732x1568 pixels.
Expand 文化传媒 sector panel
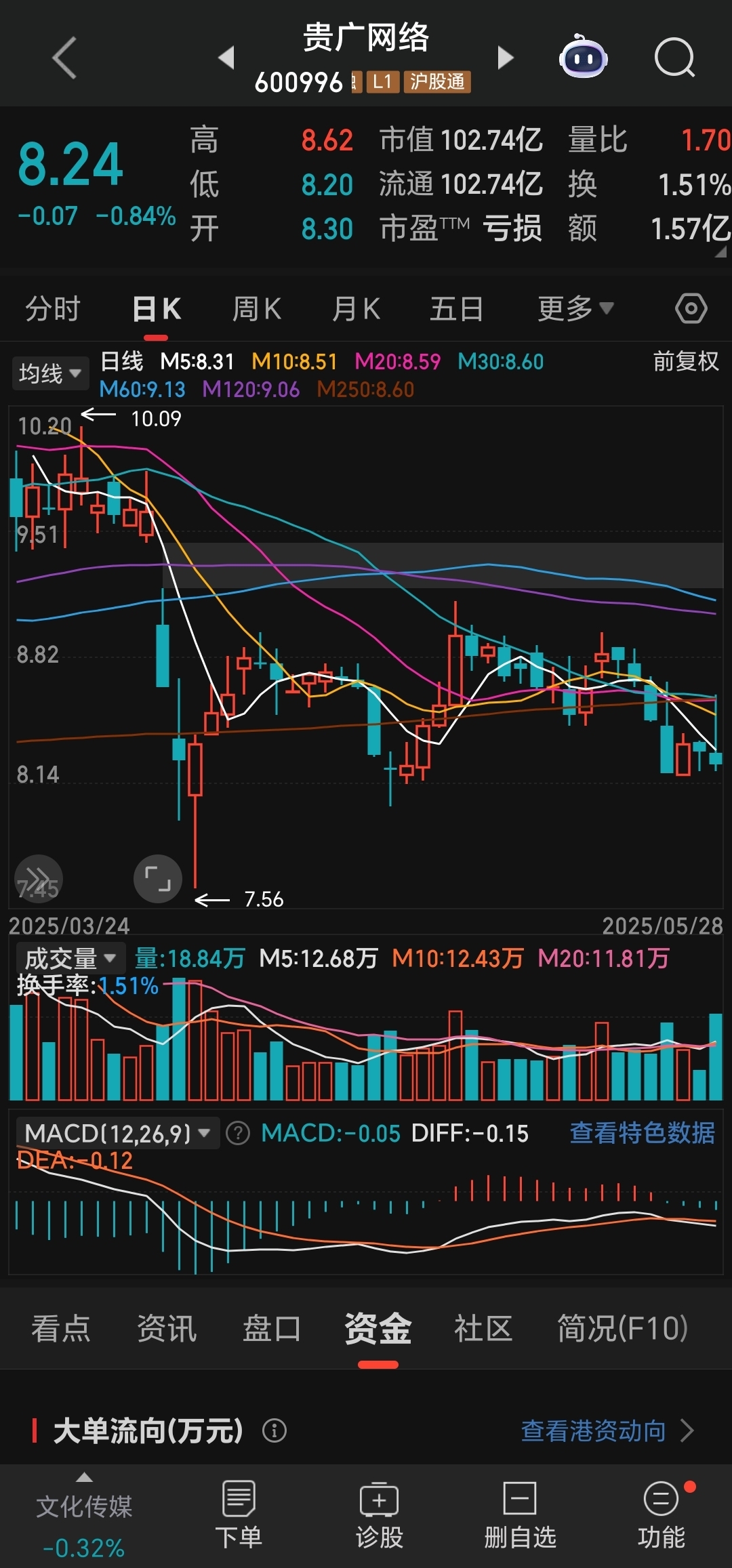click(84, 1516)
